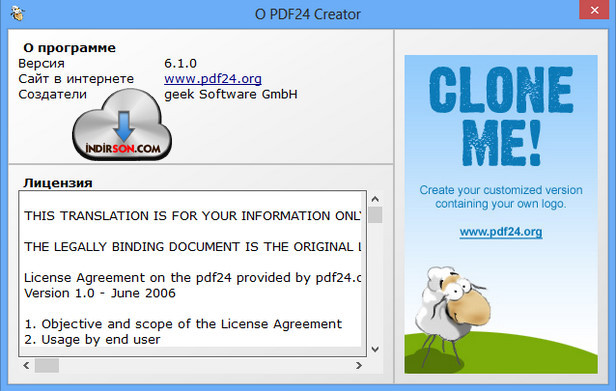
Task: Click "2. Usage by end user" license line
Action: [x=92, y=340]
